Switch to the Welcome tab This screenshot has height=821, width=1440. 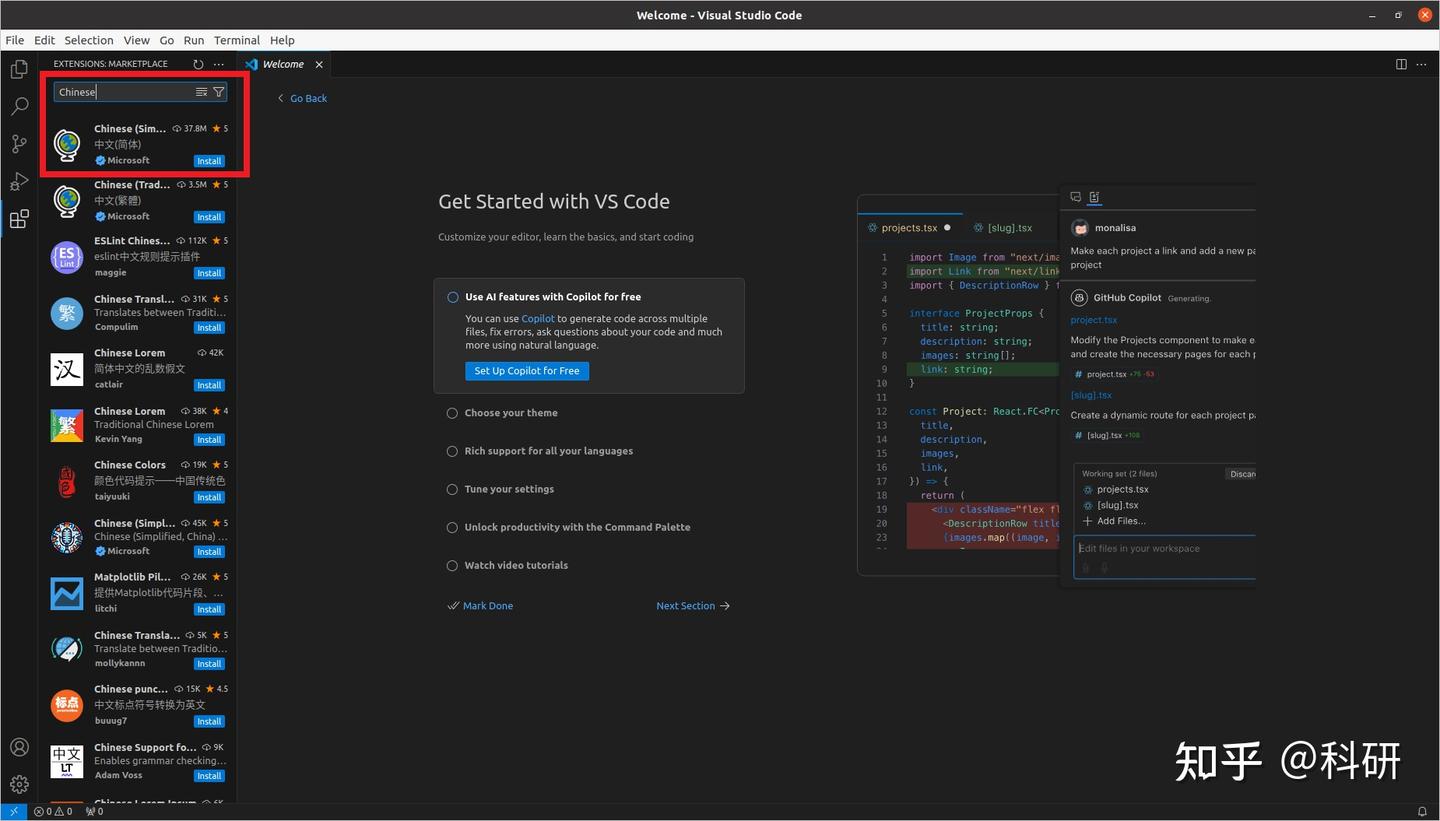pyautogui.click(x=282, y=64)
